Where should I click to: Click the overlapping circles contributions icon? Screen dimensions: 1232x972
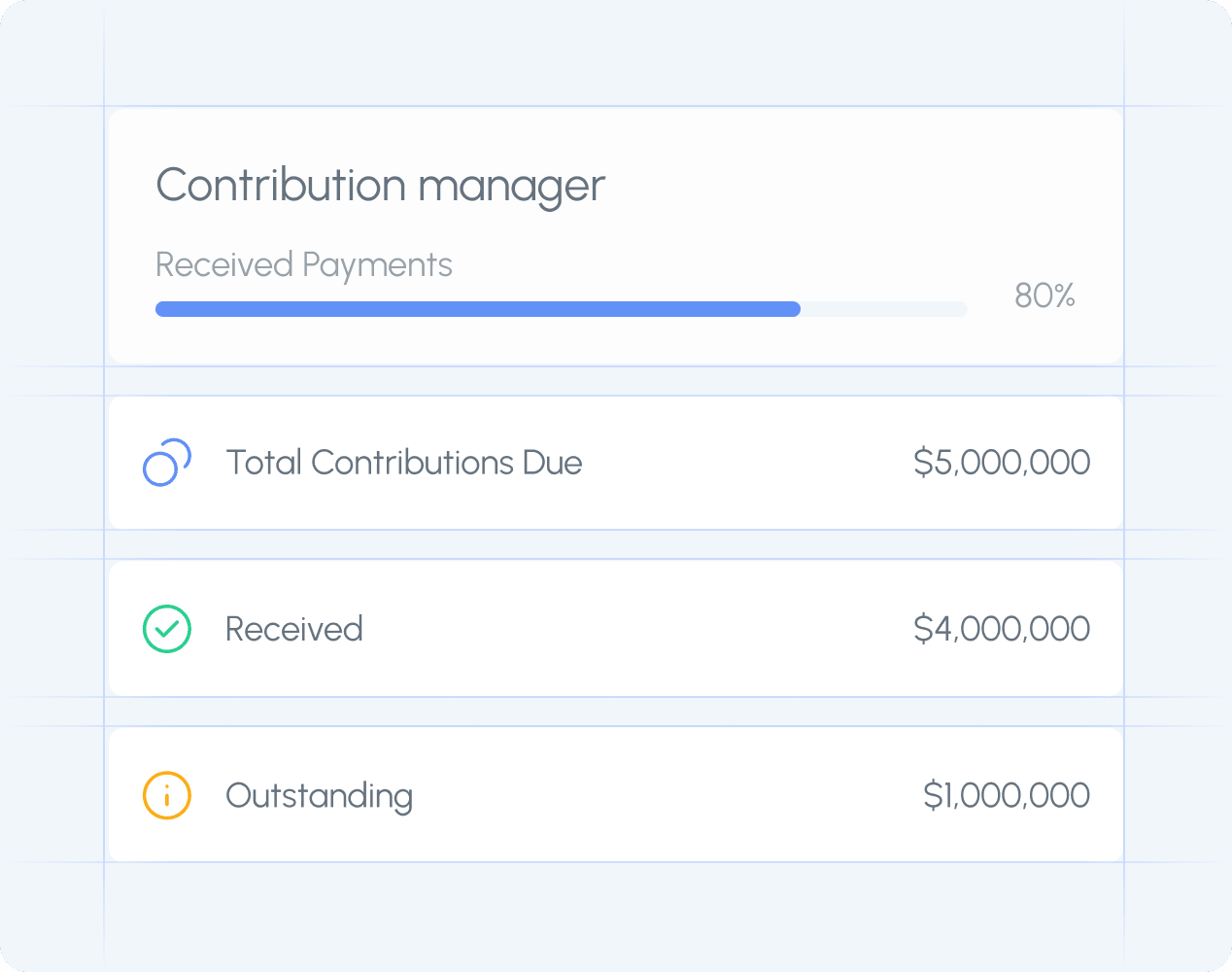pyautogui.click(x=166, y=463)
